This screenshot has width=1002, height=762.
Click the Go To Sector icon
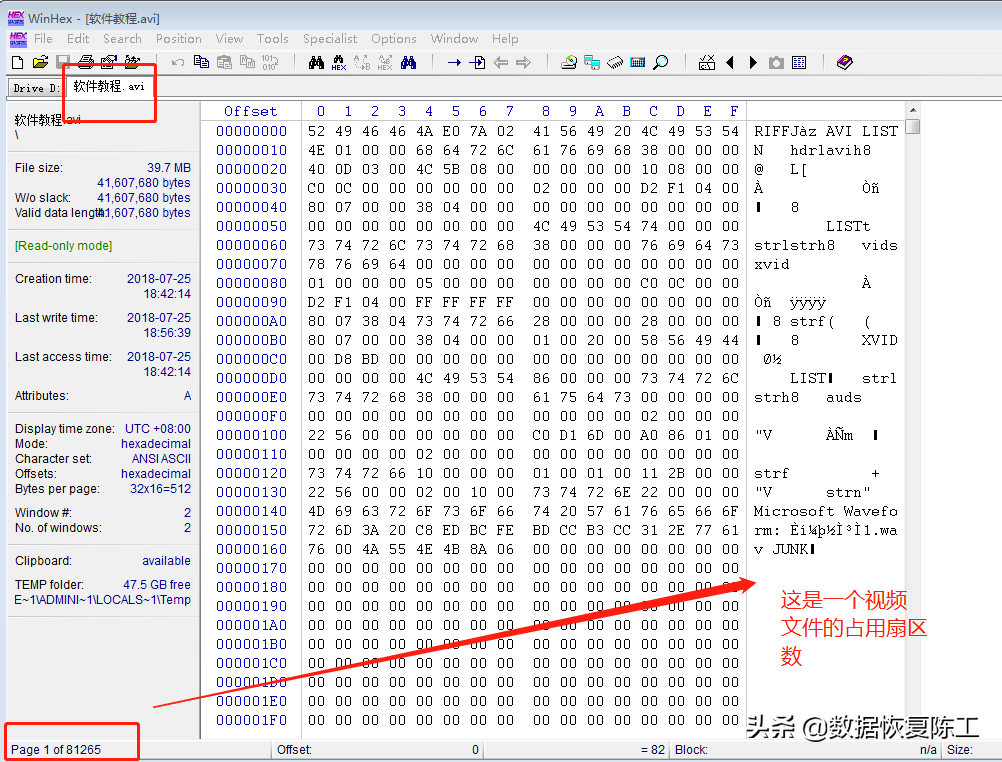477,62
